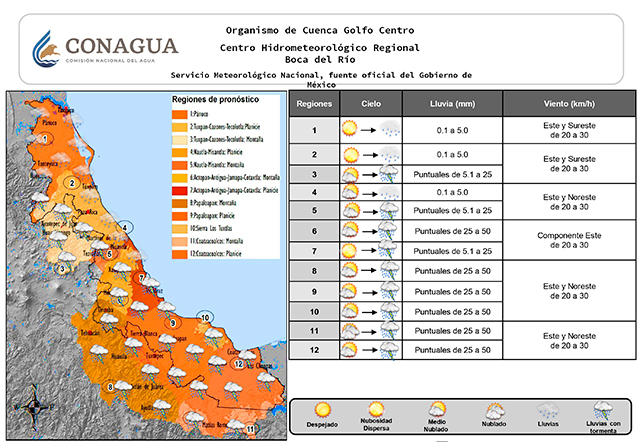Click the Regiones column header
The height and width of the screenshot is (442, 640).
[x=314, y=104]
